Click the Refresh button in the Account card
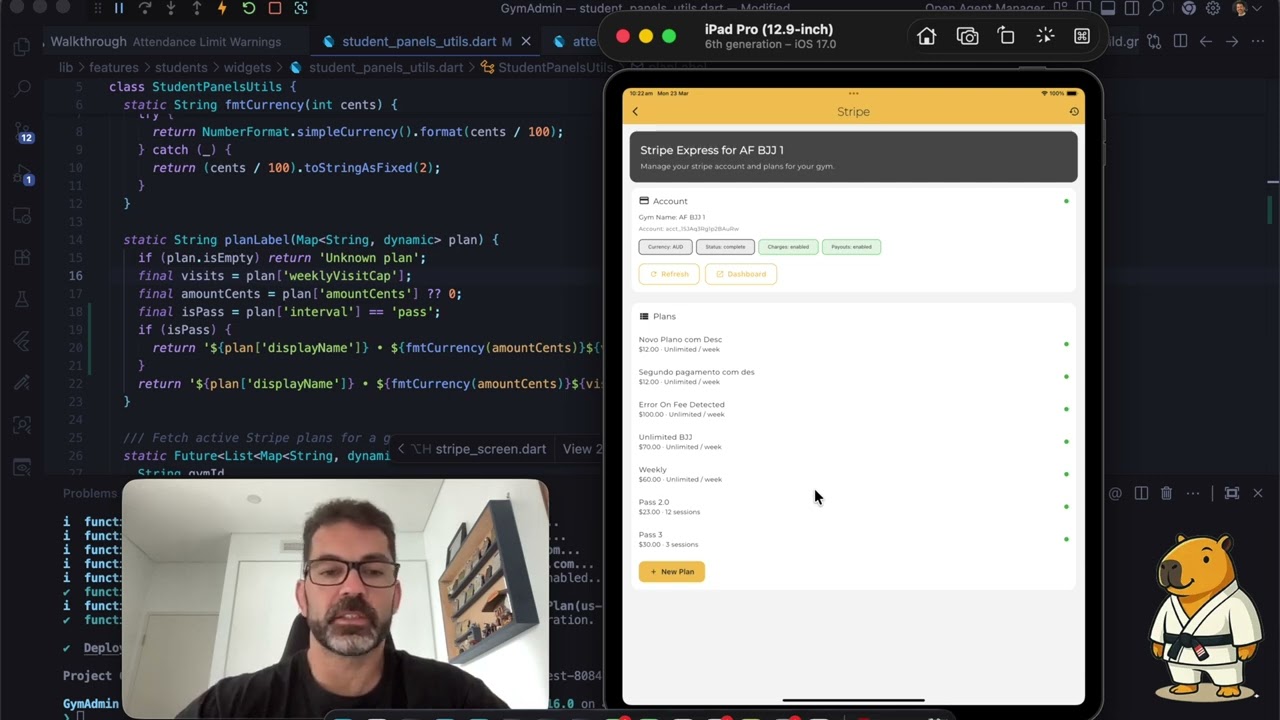The width and height of the screenshot is (1280, 720). point(669,274)
